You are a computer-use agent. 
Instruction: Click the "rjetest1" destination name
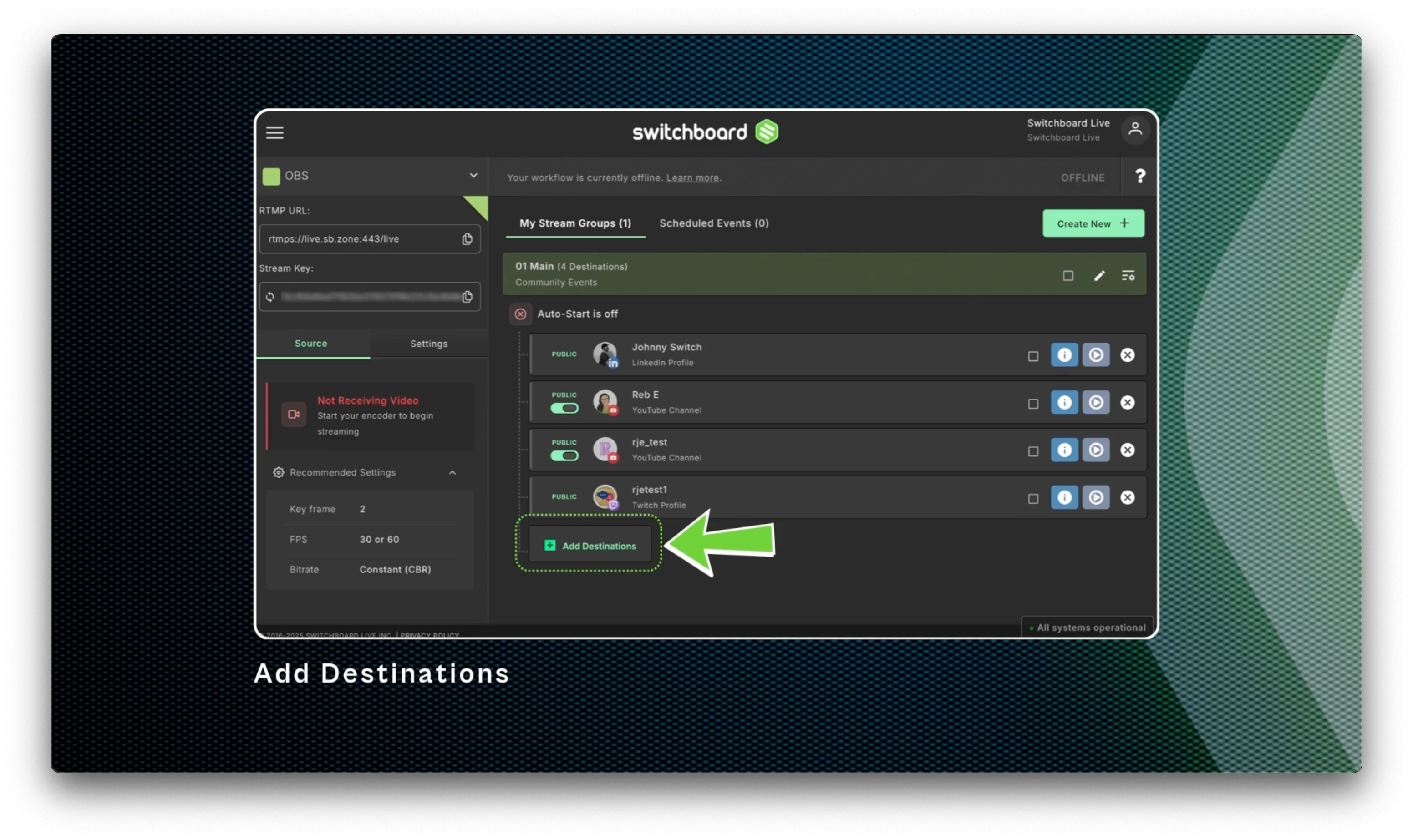649,490
